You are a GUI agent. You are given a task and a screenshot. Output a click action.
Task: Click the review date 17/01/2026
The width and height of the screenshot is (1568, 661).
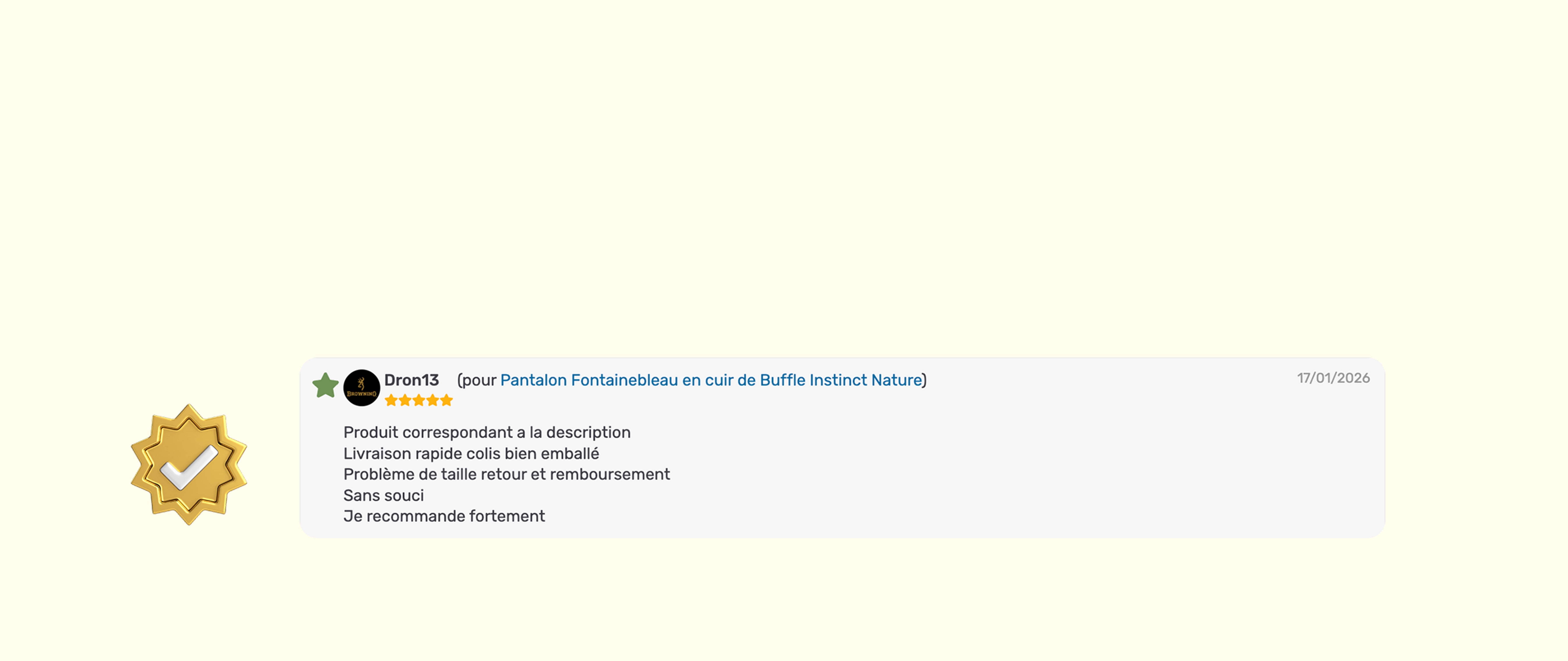[1333, 378]
